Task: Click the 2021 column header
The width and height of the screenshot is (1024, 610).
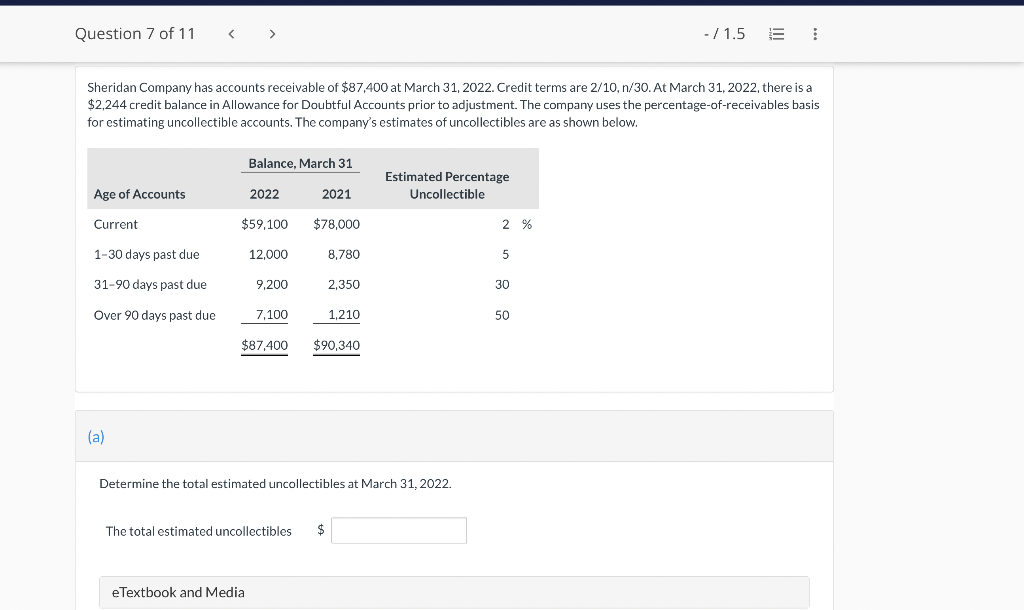Action: tap(336, 195)
